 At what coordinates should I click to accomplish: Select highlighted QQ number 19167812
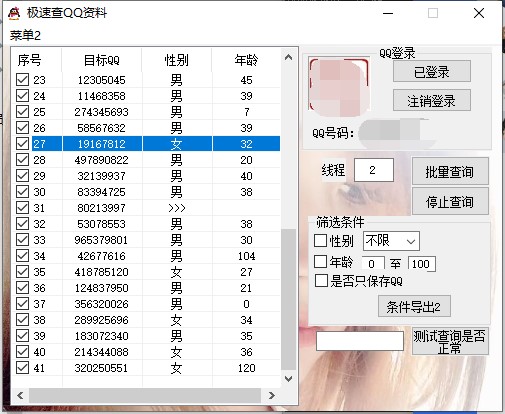(x=101, y=144)
